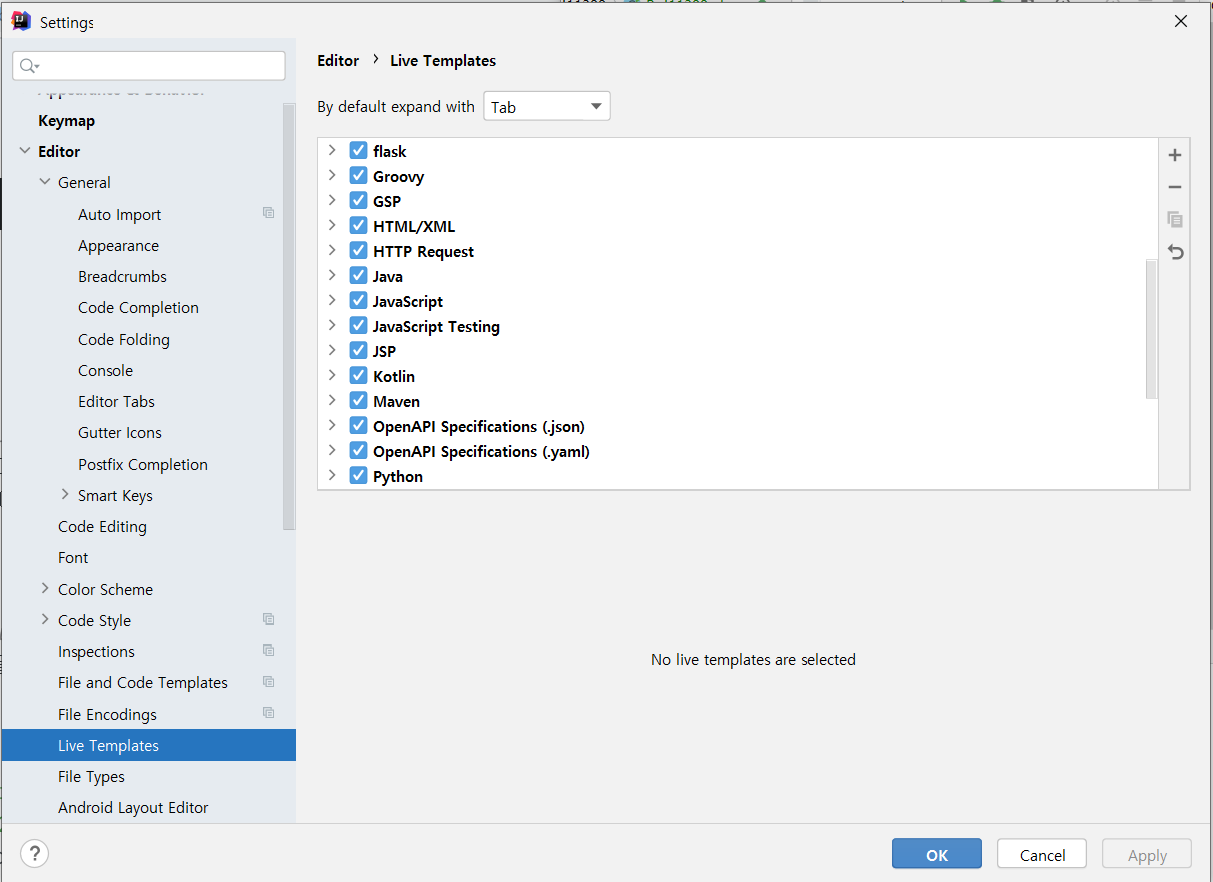Image resolution: width=1213 pixels, height=882 pixels.
Task: Disable the JavaScript template group checkbox
Action: coord(358,300)
